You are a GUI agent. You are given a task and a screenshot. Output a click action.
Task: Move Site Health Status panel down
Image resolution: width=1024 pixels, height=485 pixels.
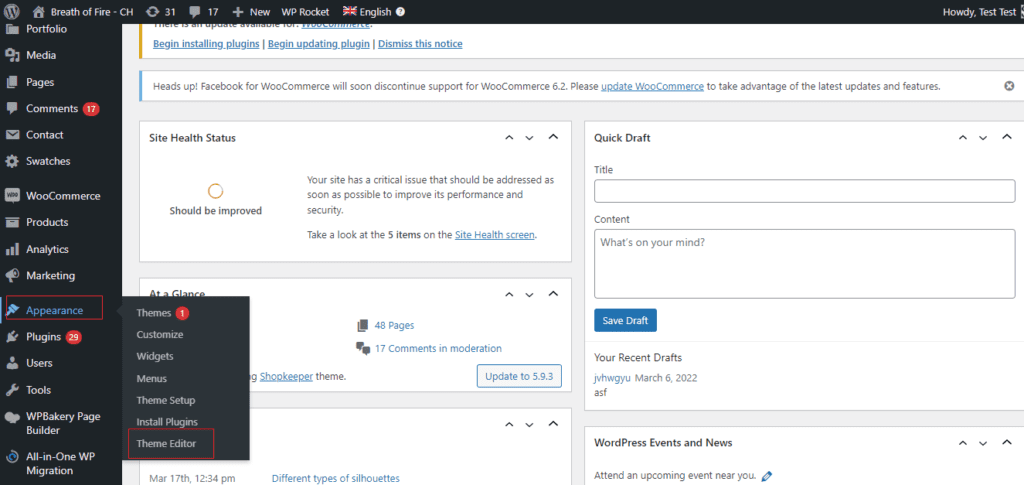click(x=530, y=138)
